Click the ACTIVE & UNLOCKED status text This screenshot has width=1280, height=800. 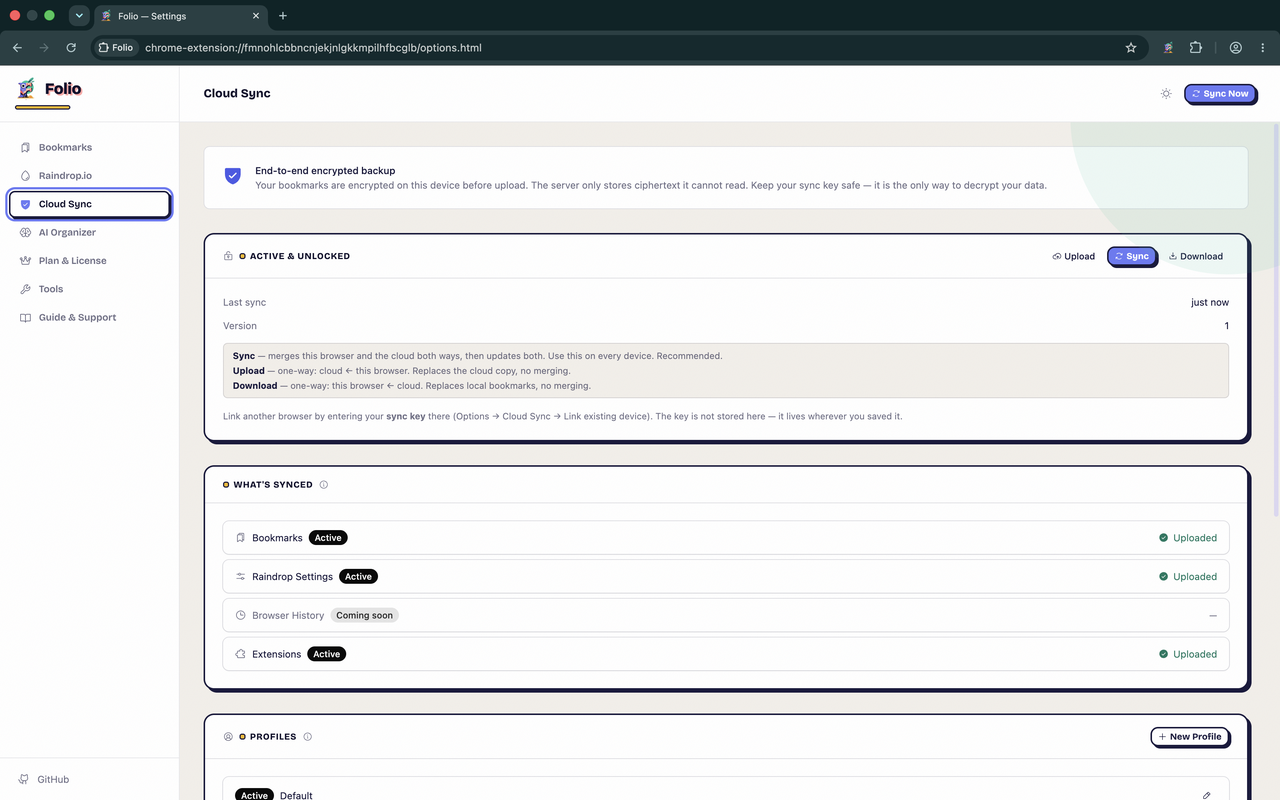click(300, 256)
